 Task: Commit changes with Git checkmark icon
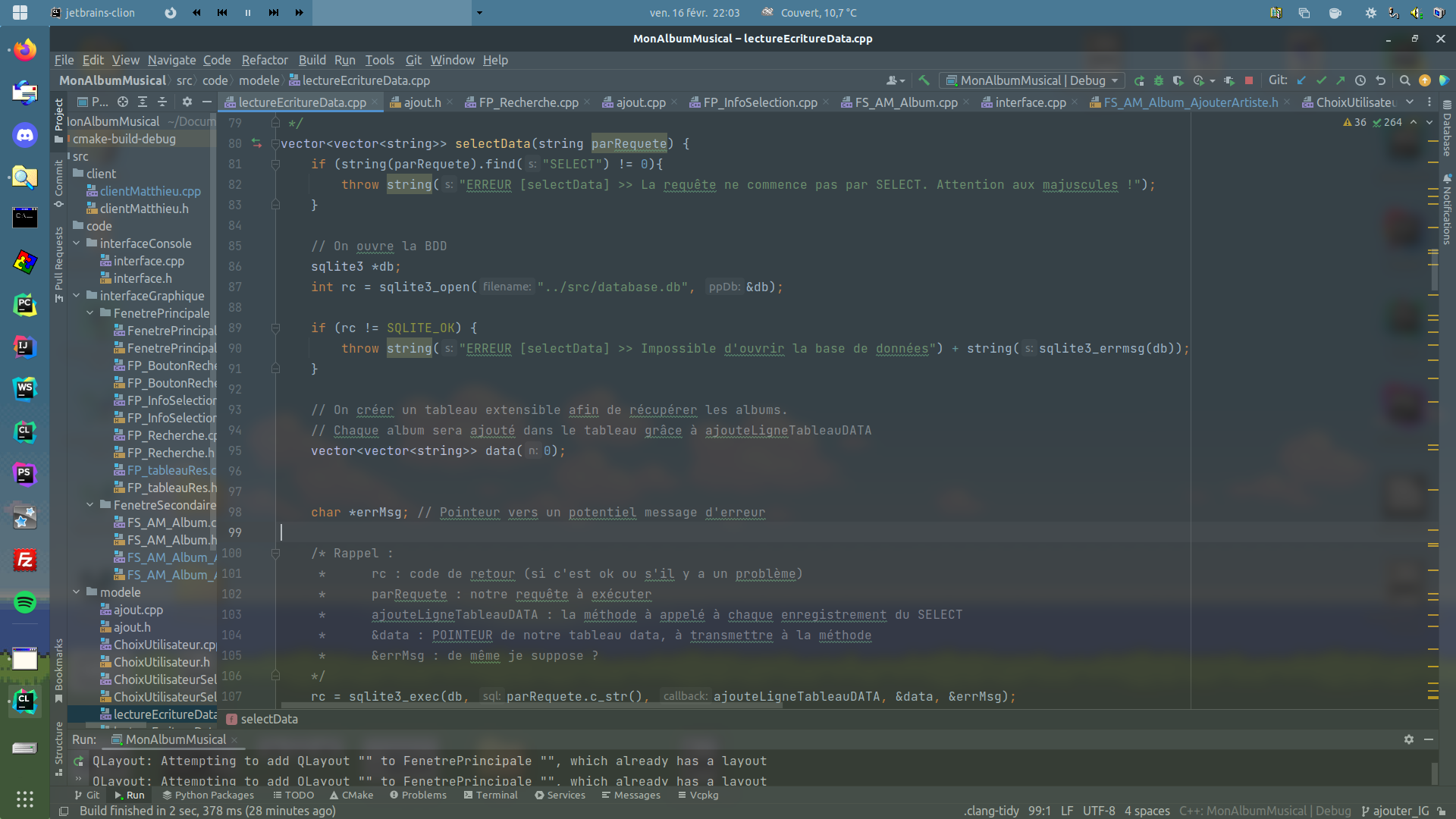(1322, 80)
